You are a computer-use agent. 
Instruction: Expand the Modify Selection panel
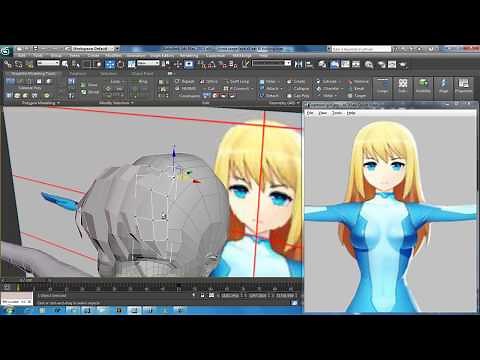tap(116, 103)
